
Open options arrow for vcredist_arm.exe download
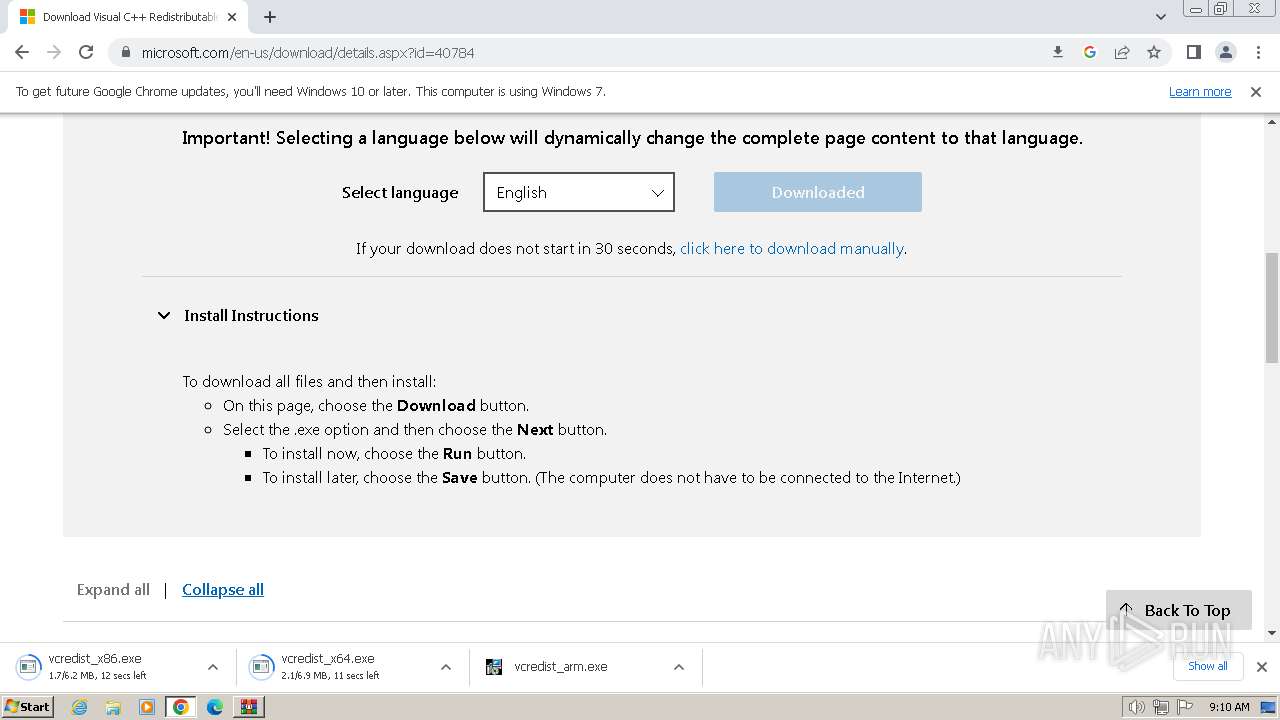[x=679, y=667]
